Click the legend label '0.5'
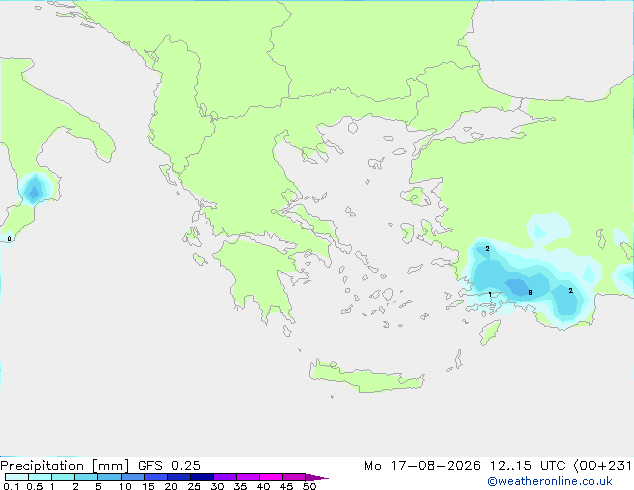 (x=35, y=486)
